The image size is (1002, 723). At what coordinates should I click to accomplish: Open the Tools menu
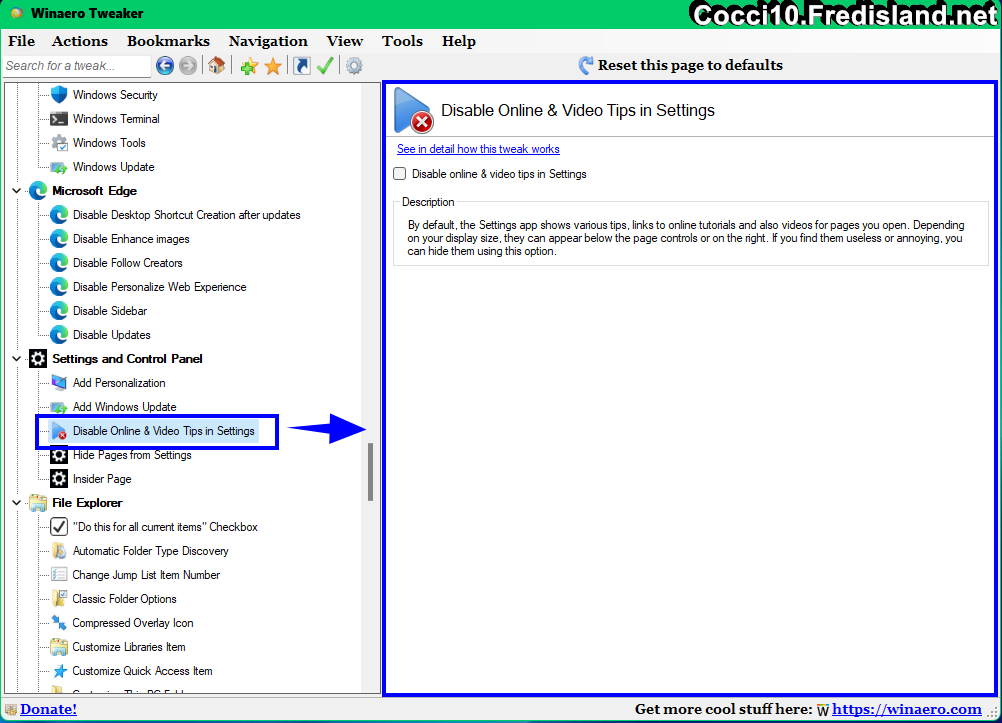(403, 41)
